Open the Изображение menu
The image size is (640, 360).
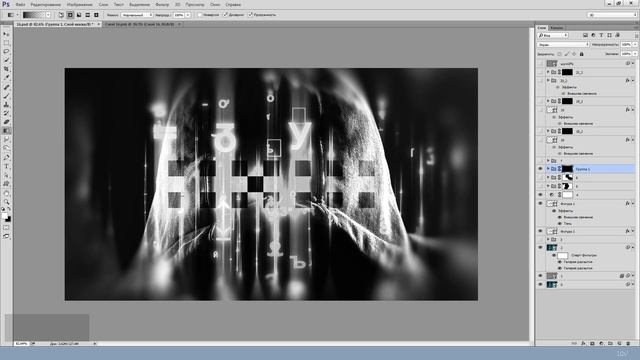80,4
